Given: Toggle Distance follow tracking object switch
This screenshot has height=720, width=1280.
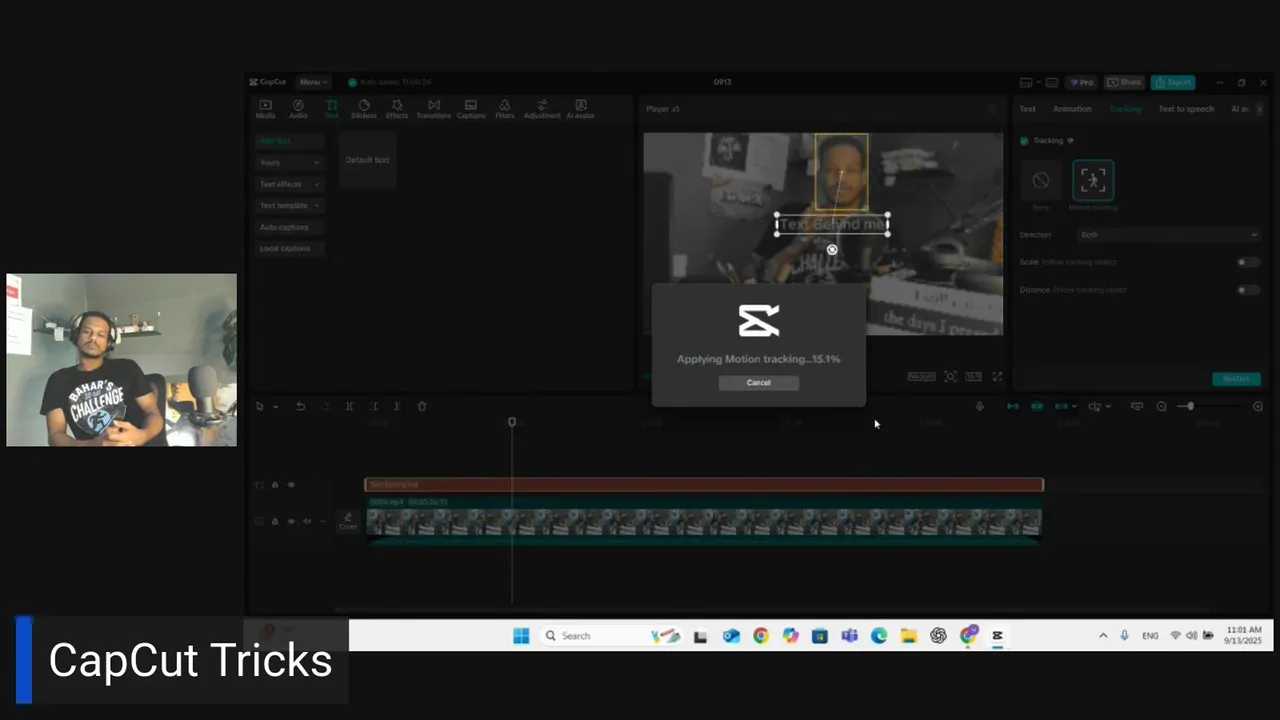Looking at the screenshot, I should coord(1248,290).
